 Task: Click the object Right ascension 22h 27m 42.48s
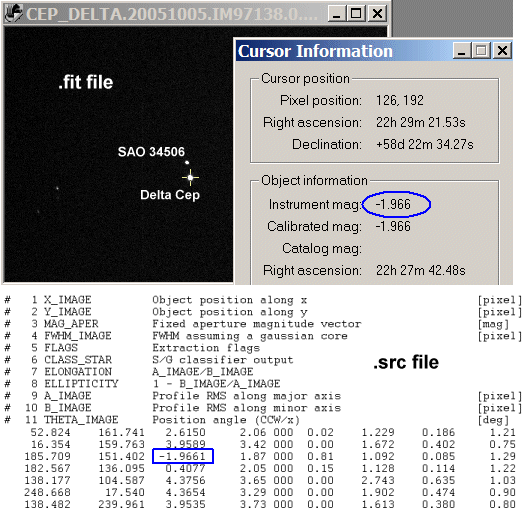tap(421, 270)
